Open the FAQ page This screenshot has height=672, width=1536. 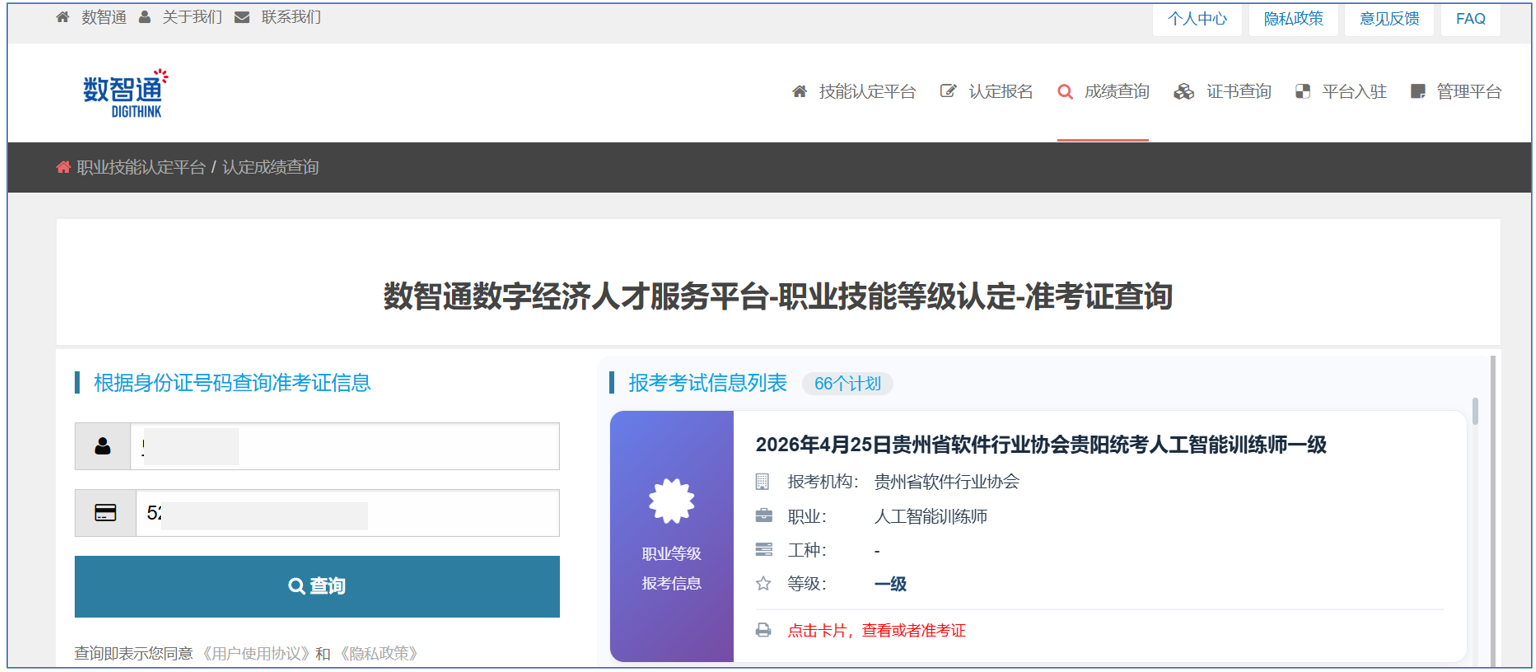[x=1471, y=19]
